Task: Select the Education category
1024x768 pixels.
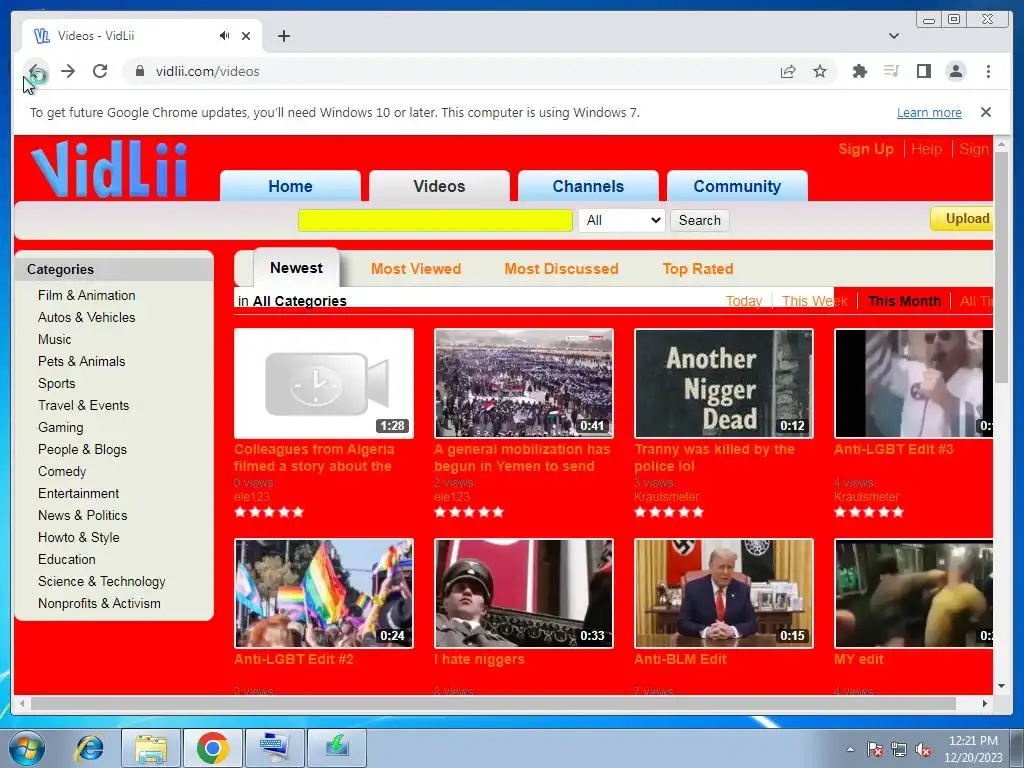Action: pyautogui.click(x=66, y=560)
